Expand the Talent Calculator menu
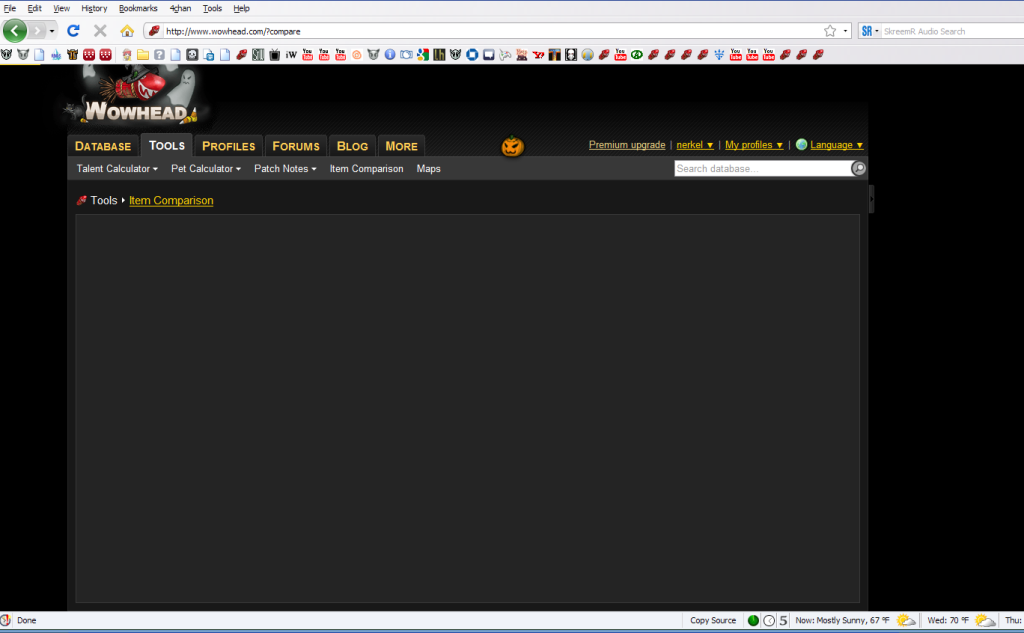 point(117,169)
